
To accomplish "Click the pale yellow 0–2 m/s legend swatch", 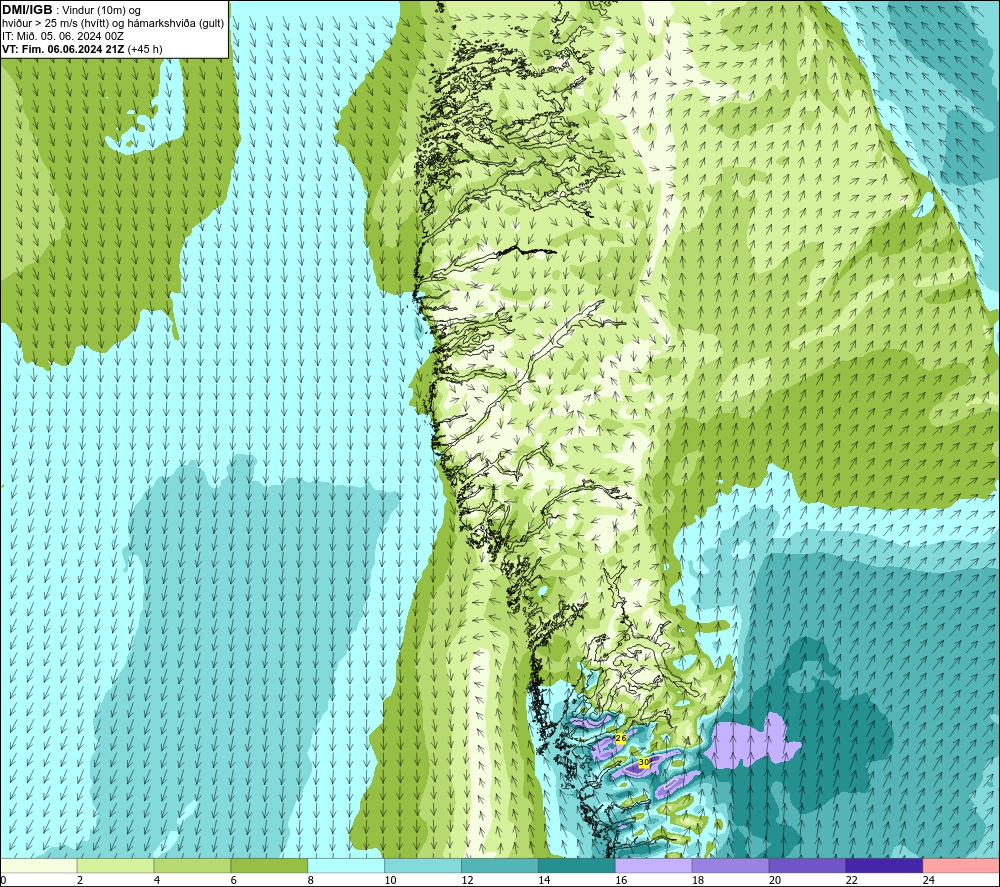I will [38, 866].
